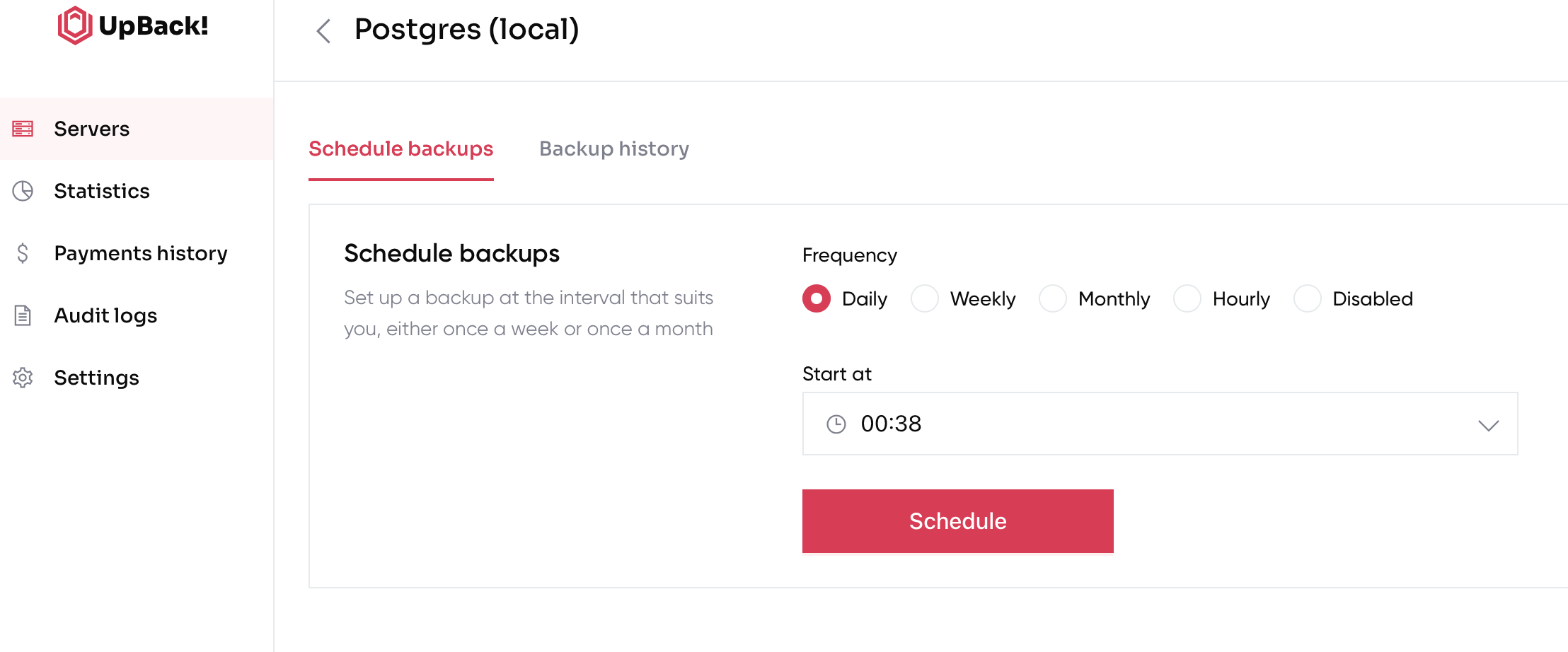The height and width of the screenshot is (652, 1568).
Task: Select the Weekly frequency radio button
Action: pos(924,298)
